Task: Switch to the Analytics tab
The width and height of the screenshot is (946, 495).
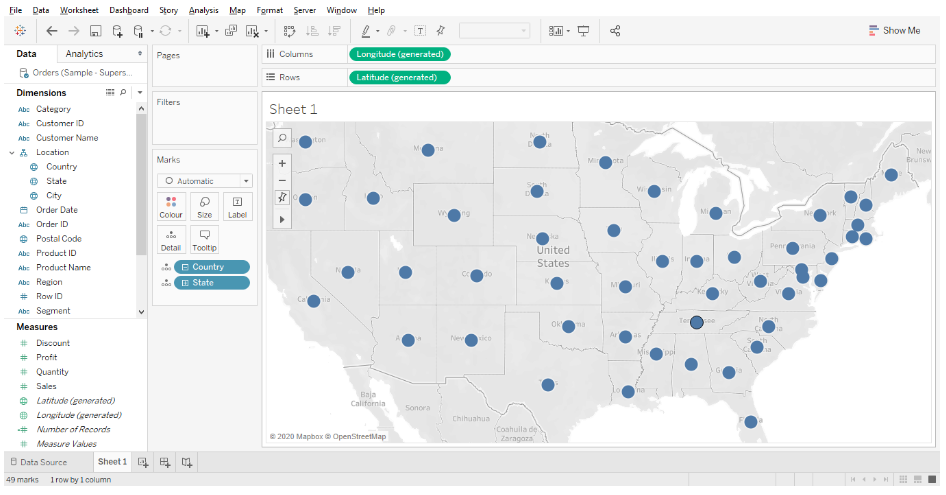Action: (x=84, y=54)
